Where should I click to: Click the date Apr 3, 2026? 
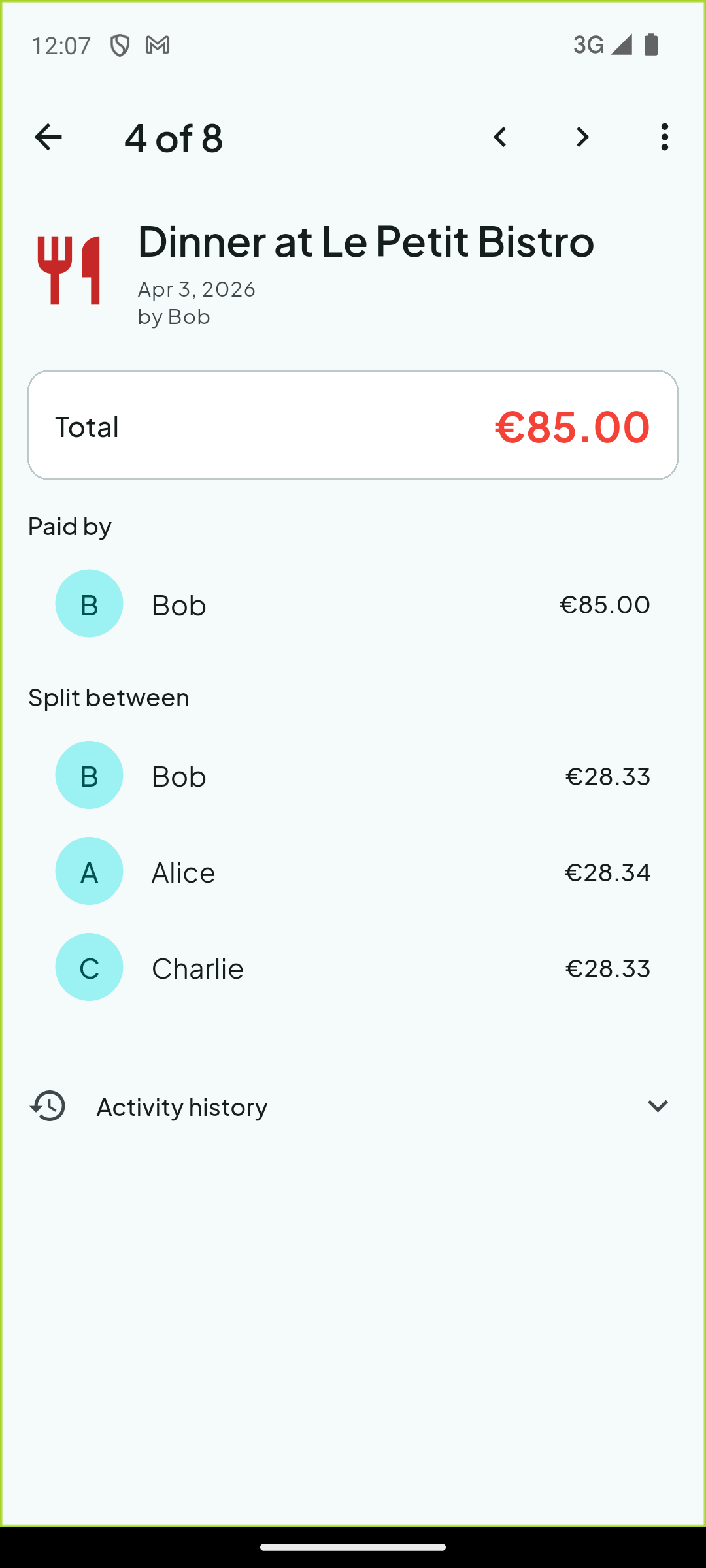(x=196, y=288)
